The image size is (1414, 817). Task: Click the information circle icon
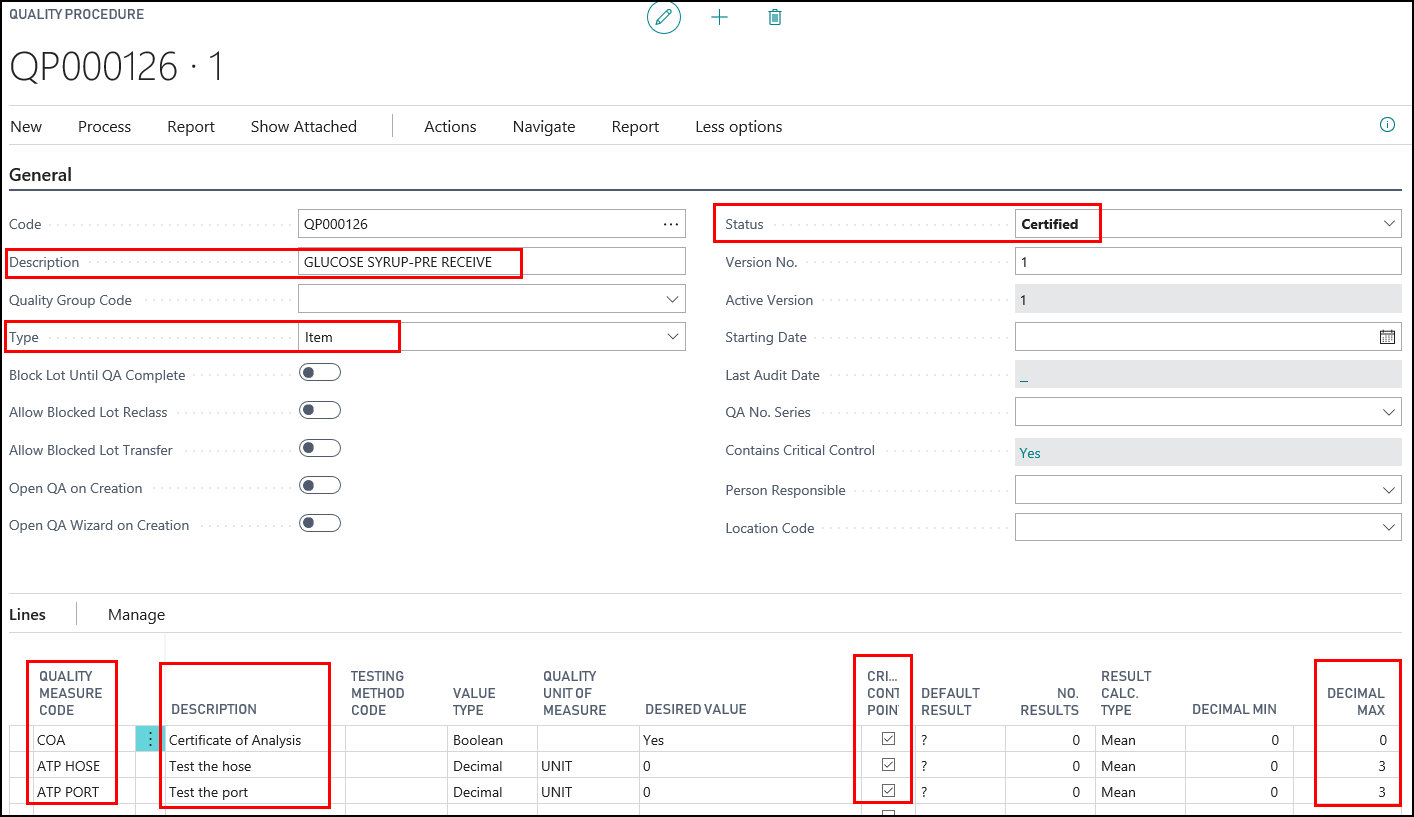click(x=1387, y=125)
